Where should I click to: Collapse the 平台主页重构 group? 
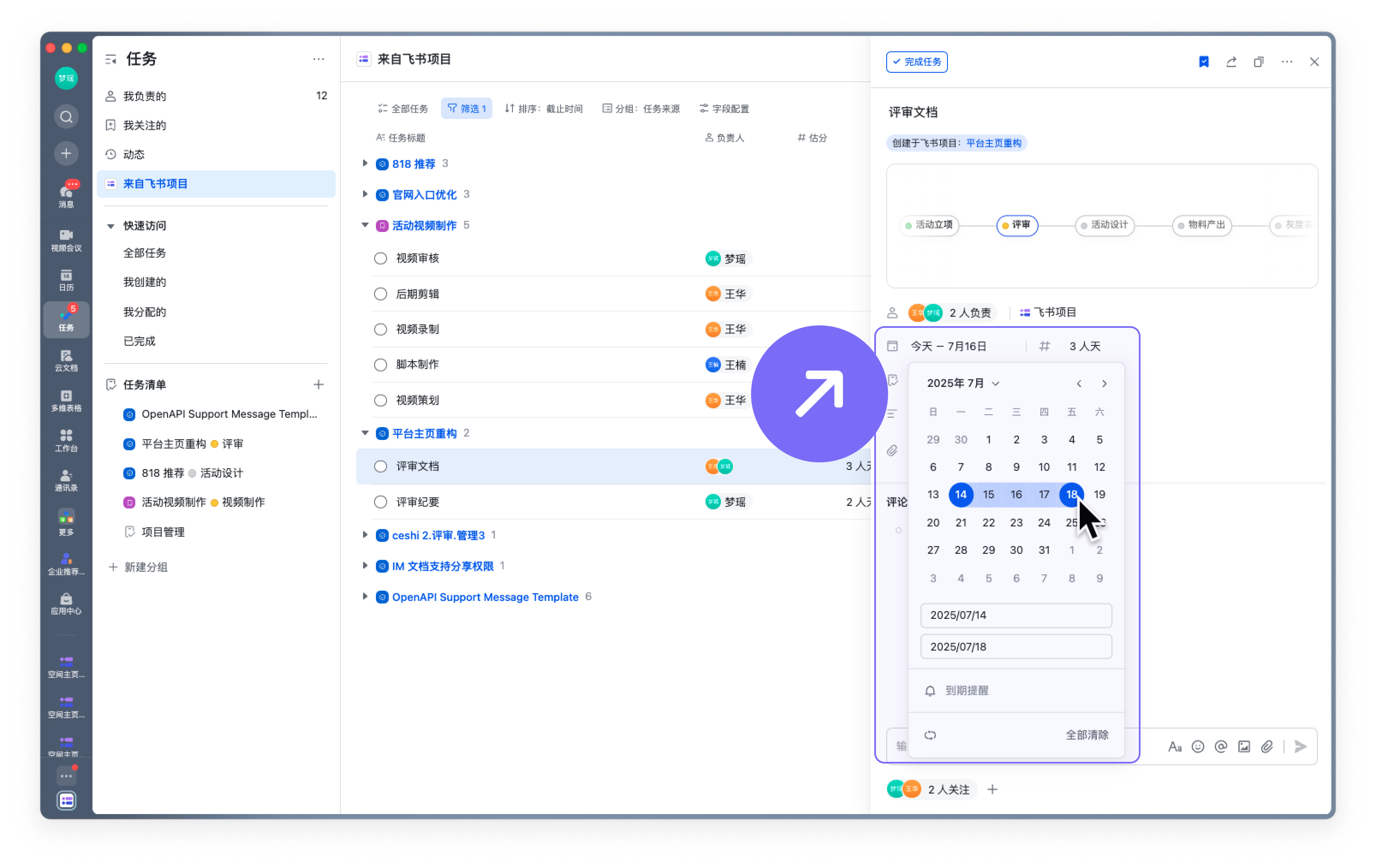[365, 433]
